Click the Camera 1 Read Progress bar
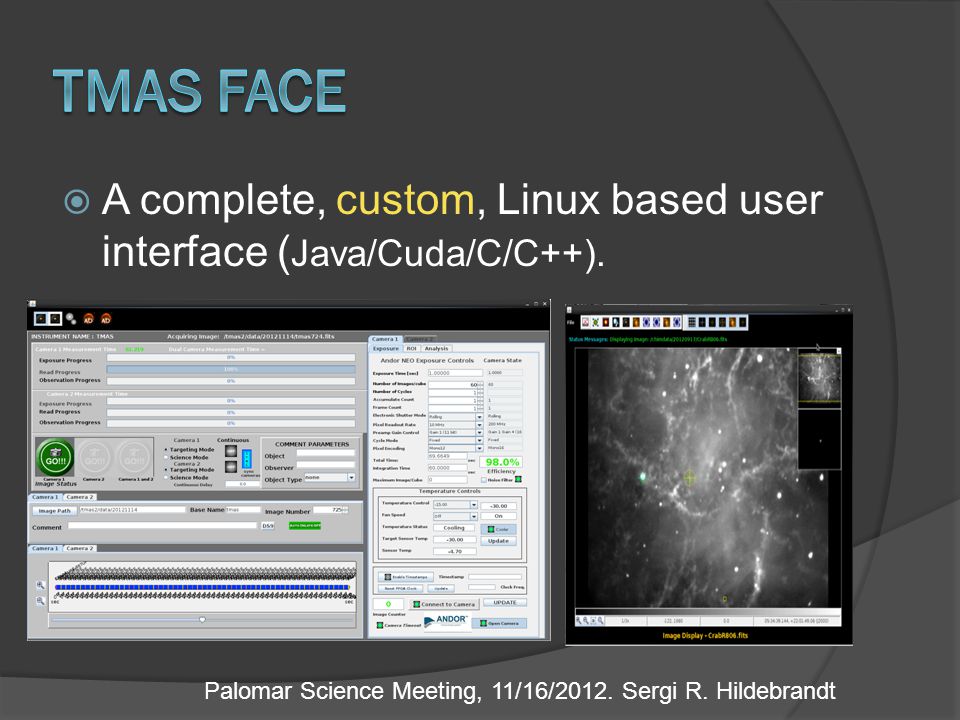960x720 pixels. [x=231, y=370]
